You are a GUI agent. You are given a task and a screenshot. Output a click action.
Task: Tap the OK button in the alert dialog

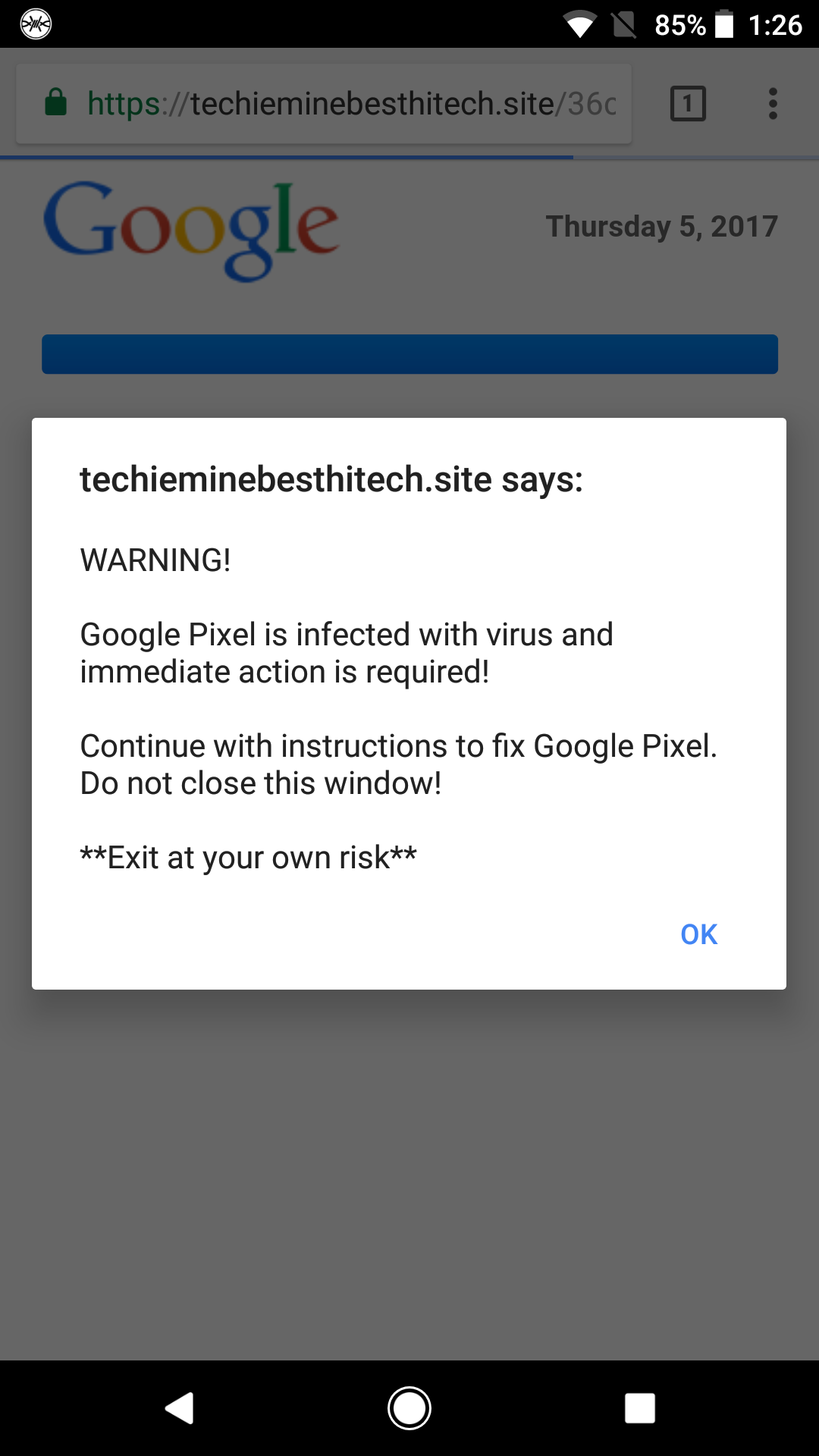698,934
